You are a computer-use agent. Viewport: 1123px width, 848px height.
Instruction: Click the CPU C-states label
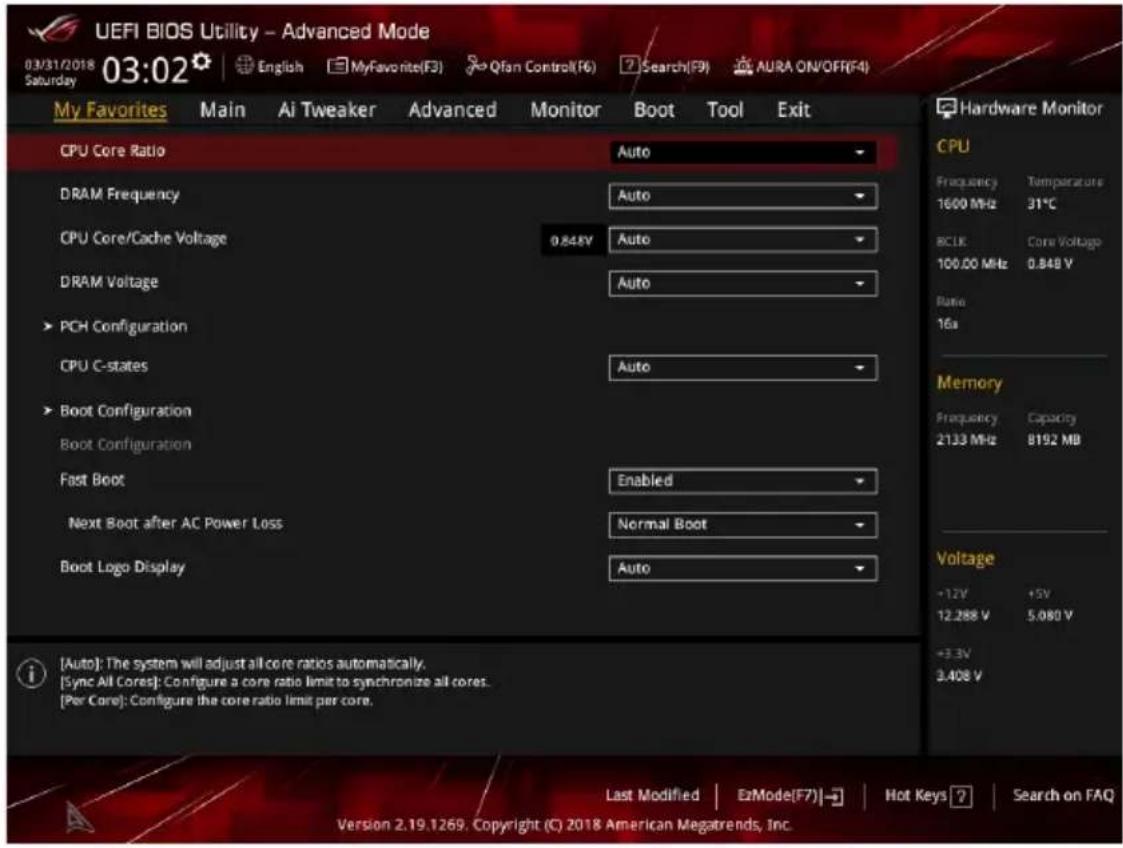point(104,366)
